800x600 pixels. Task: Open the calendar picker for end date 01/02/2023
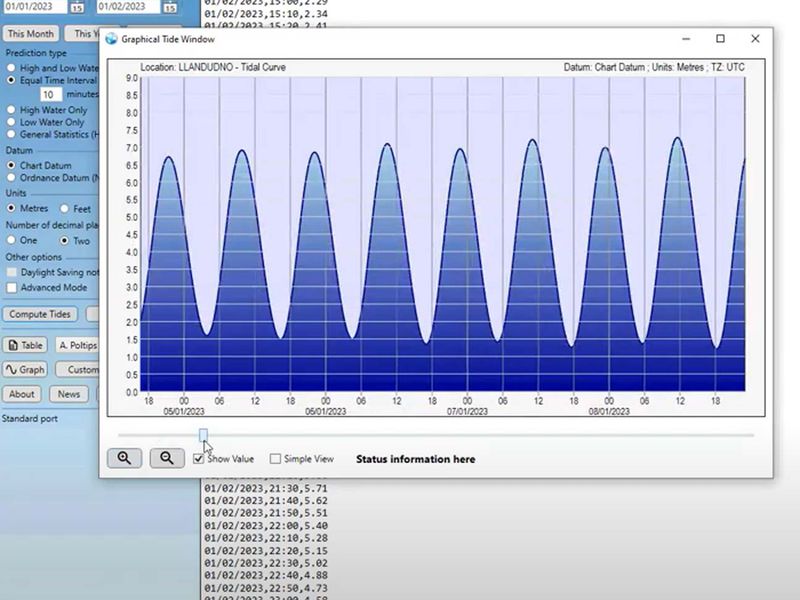point(170,7)
